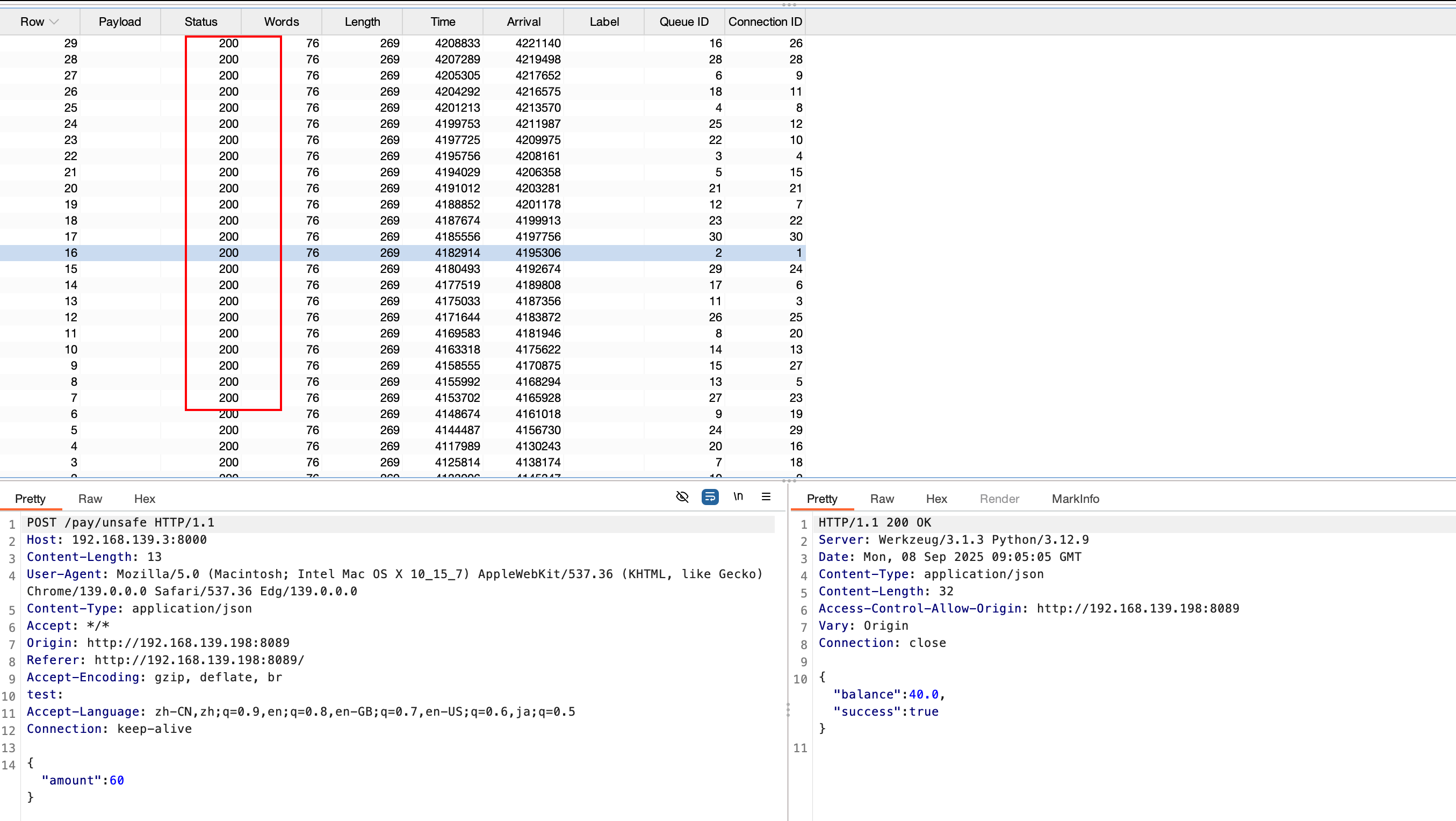
Task: Click the "success":true response line
Action: pos(886,711)
